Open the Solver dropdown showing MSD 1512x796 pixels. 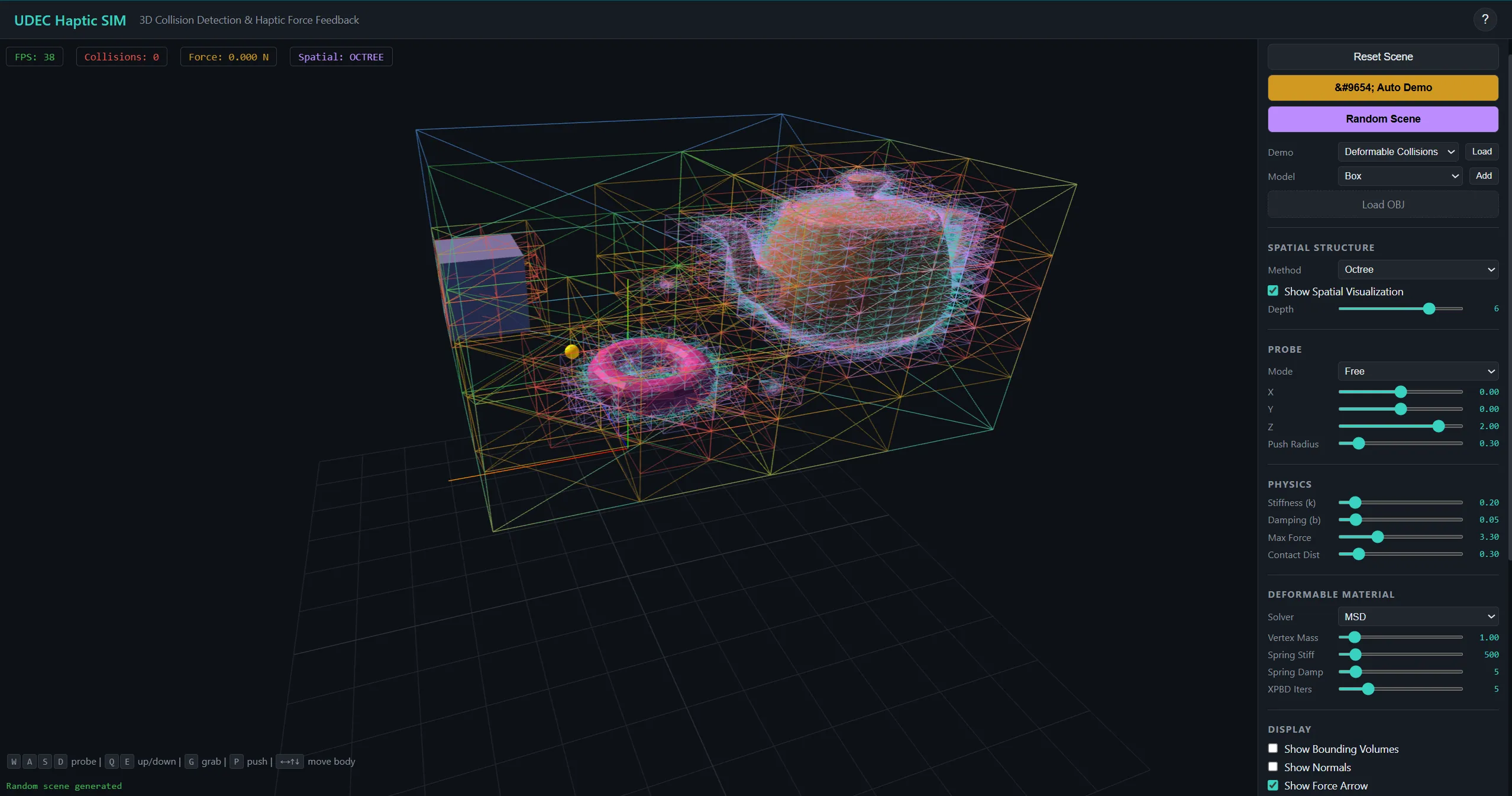pyautogui.click(x=1418, y=616)
